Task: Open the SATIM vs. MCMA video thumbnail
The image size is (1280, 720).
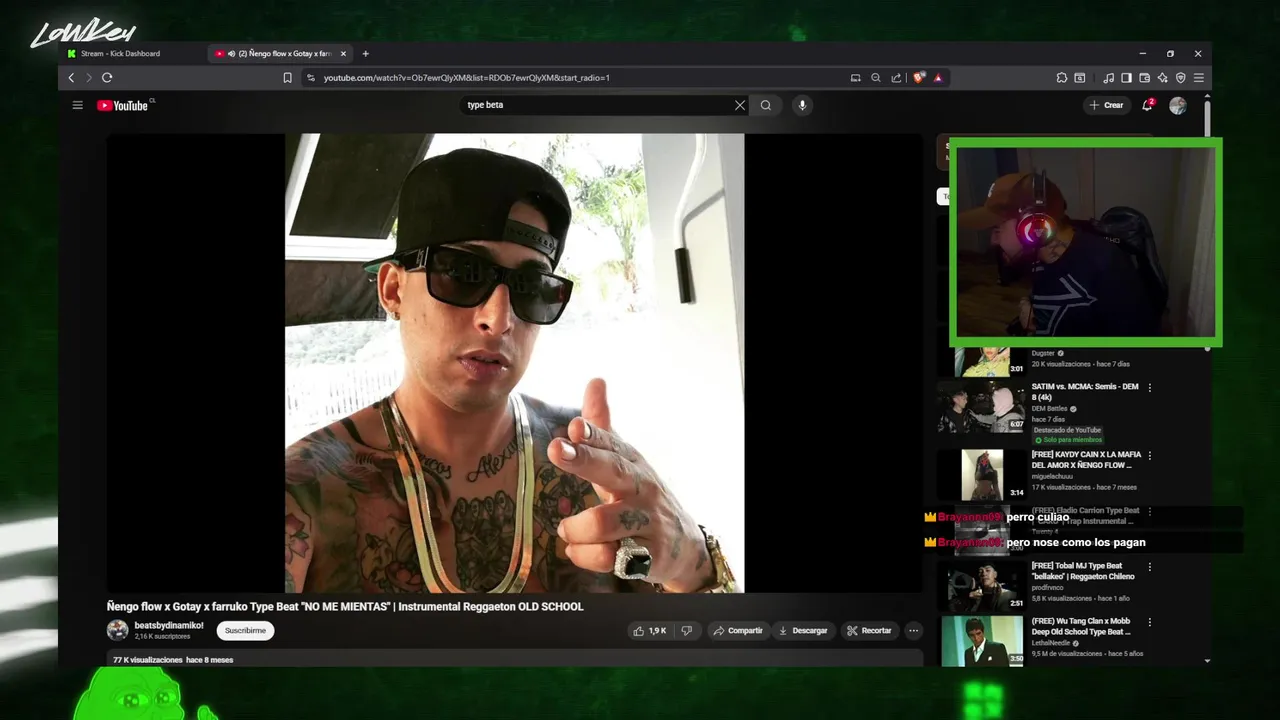Action: click(981, 406)
